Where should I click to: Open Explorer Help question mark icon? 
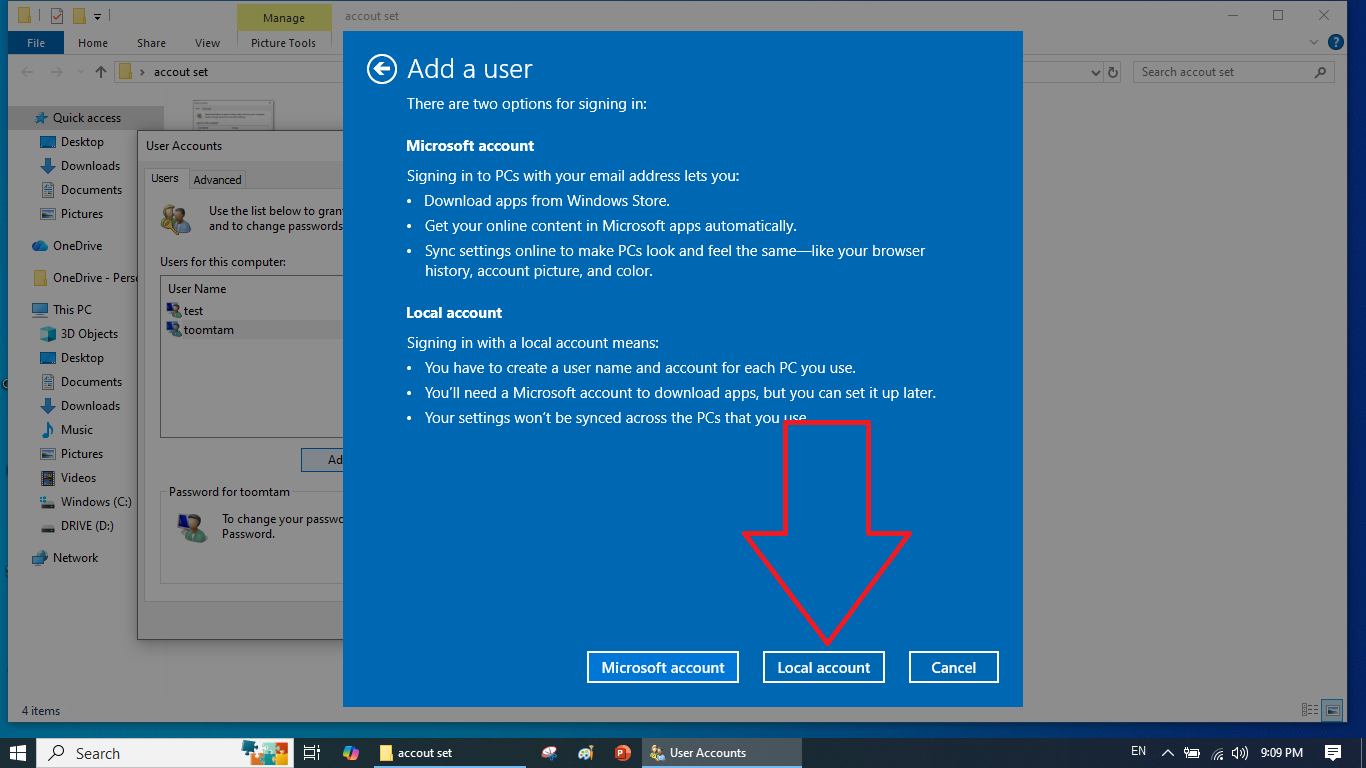tap(1335, 43)
